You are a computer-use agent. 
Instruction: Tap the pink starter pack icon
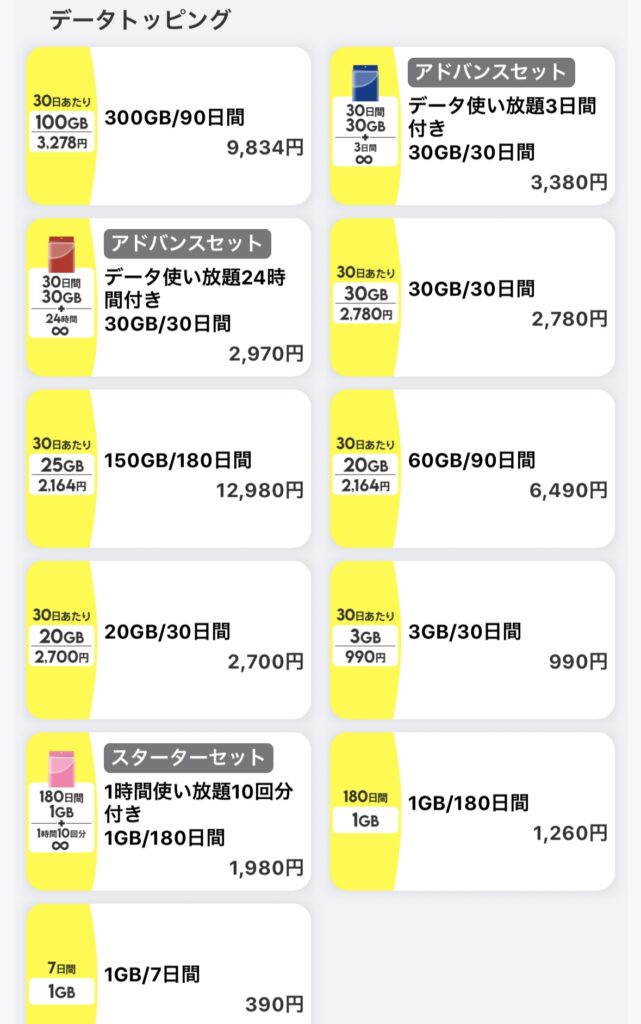click(61, 769)
